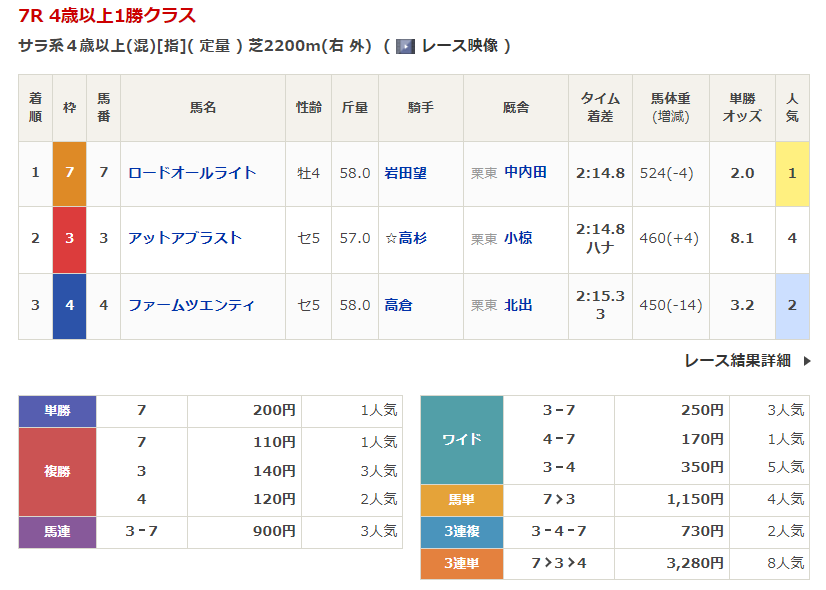Click the 7R 4歳以上1勝クラス race title
The height and width of the screenshot is (590, 826).
click(107, 16)
